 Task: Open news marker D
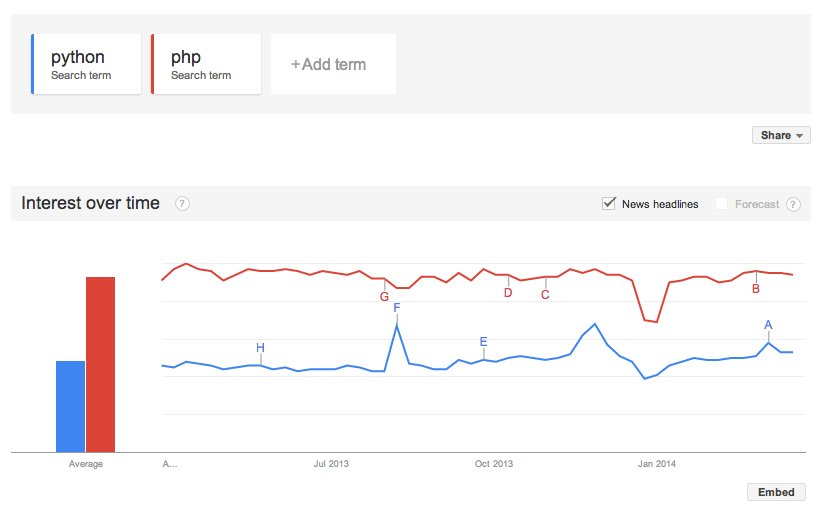pyautogui.click(x=508, y=293)
